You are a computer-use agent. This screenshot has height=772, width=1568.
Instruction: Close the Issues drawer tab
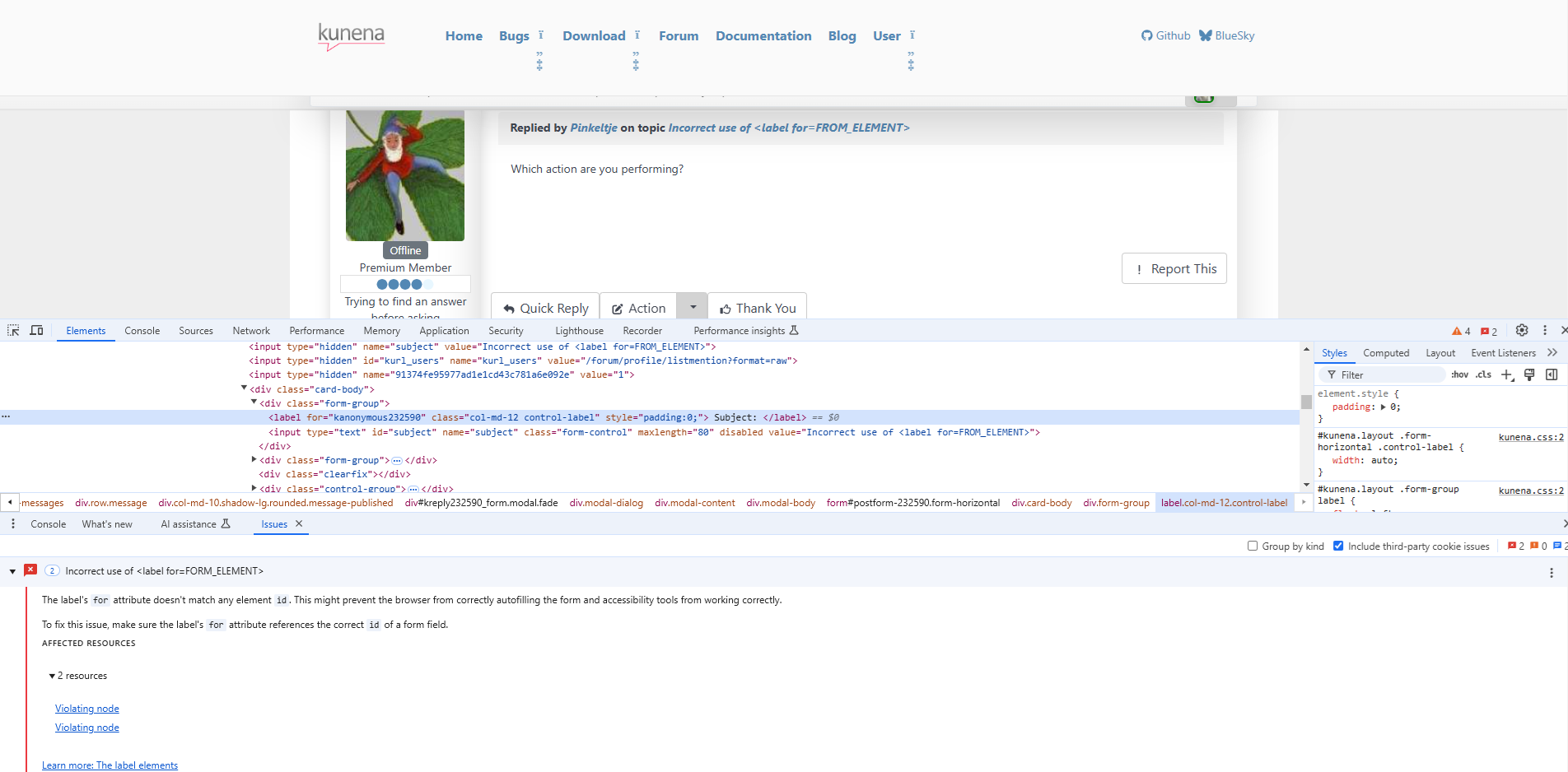(x=299, y=523)
